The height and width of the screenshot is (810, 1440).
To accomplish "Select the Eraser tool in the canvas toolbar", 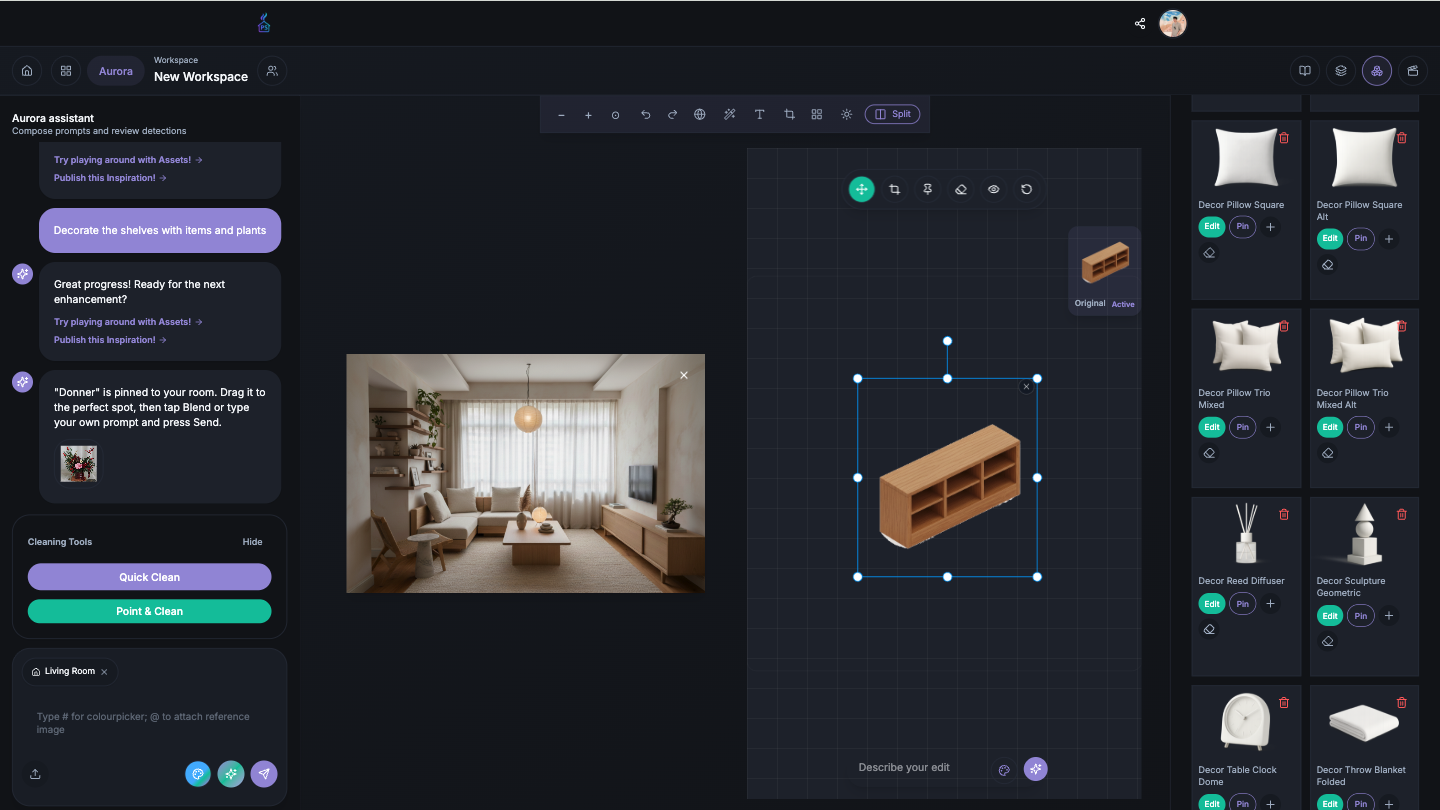I will click(960, 189).
